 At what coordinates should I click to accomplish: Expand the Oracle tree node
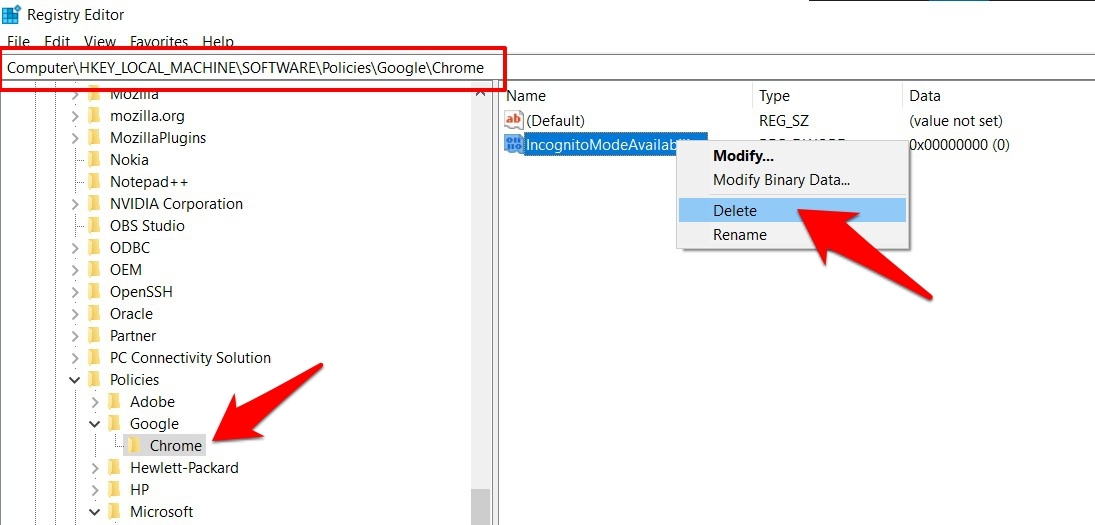[x=75, y=313]
